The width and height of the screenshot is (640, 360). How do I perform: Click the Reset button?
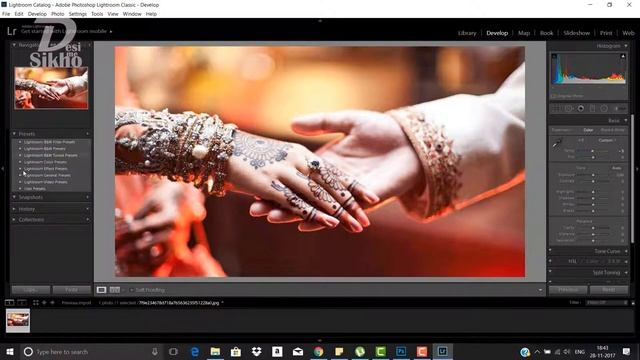point(609,290)
